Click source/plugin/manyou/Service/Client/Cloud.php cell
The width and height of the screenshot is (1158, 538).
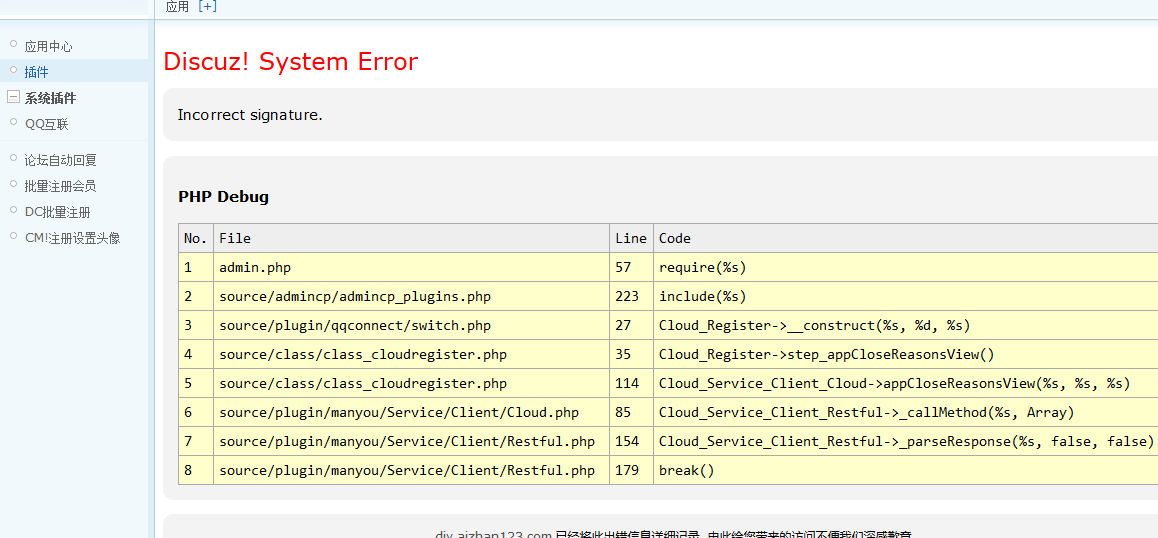pyautogui.click(x=411, y=412)
